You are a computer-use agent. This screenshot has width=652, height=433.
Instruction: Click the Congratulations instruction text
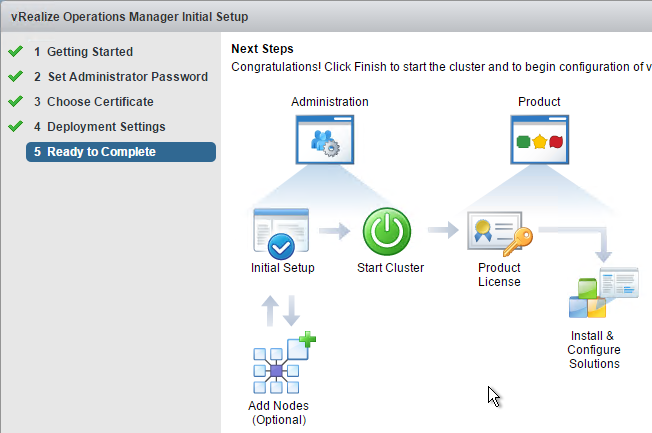click(x=441, y=67)
